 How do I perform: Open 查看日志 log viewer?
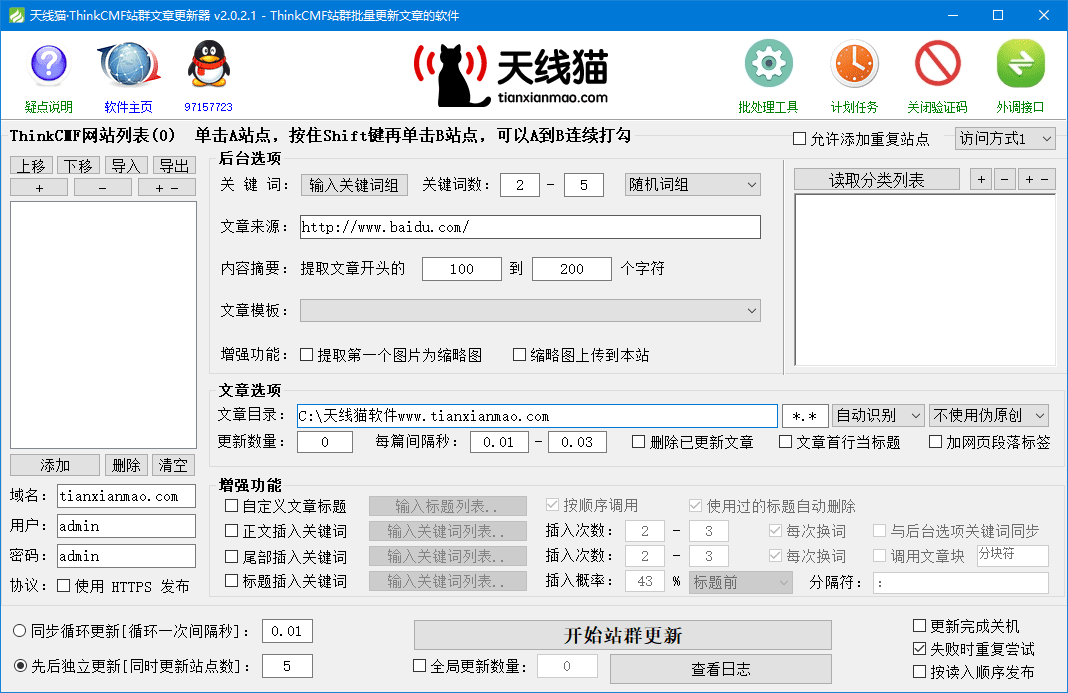click(x=721, y=669)
